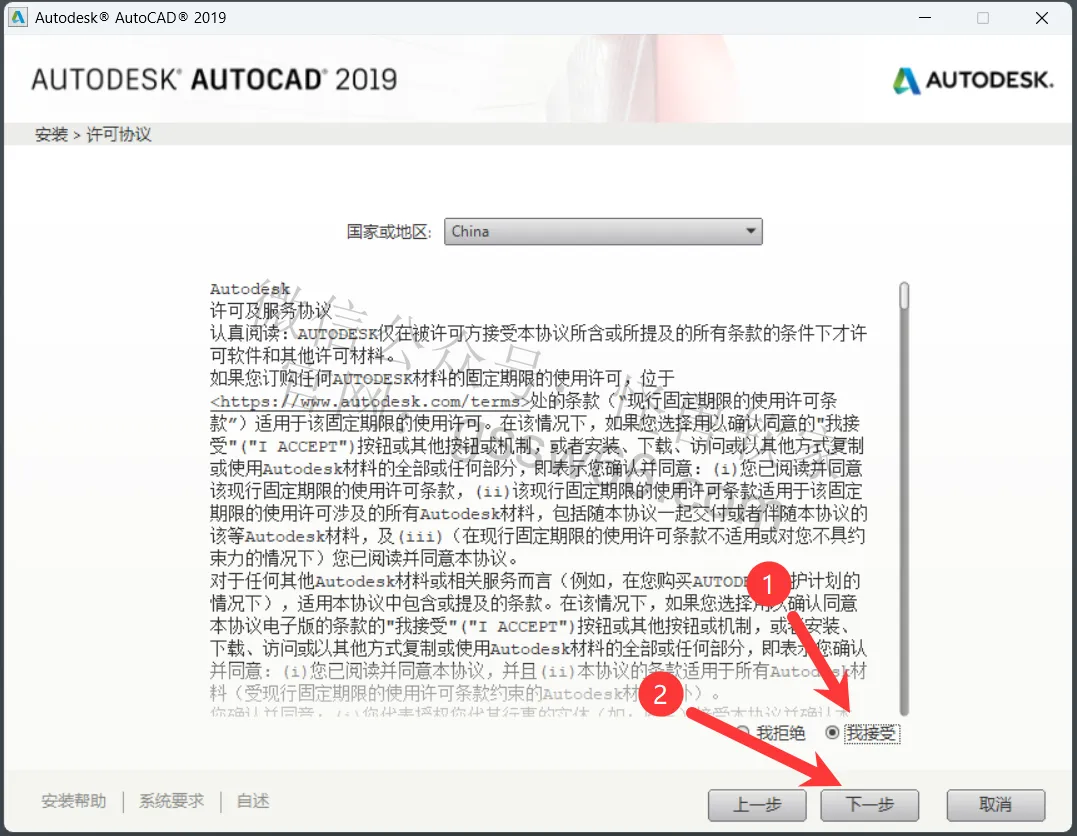
Task: Select the 我接受 (I Accept) radio button
Action: point(832,733)
